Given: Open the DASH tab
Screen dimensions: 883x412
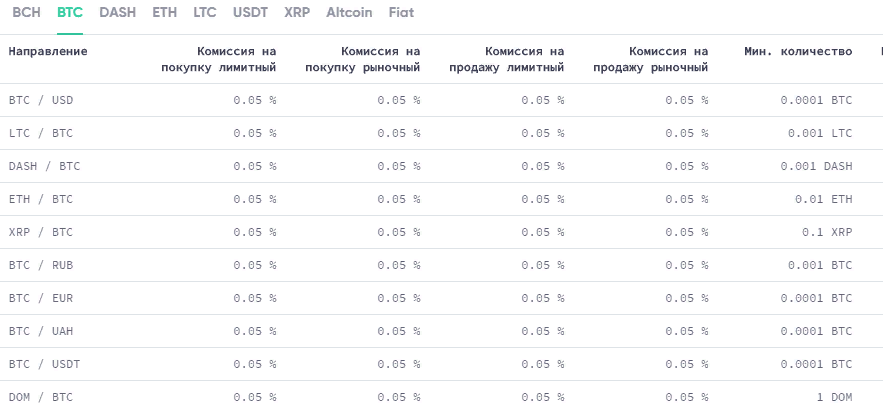Looking at the screenshot, I should point(118,12).
